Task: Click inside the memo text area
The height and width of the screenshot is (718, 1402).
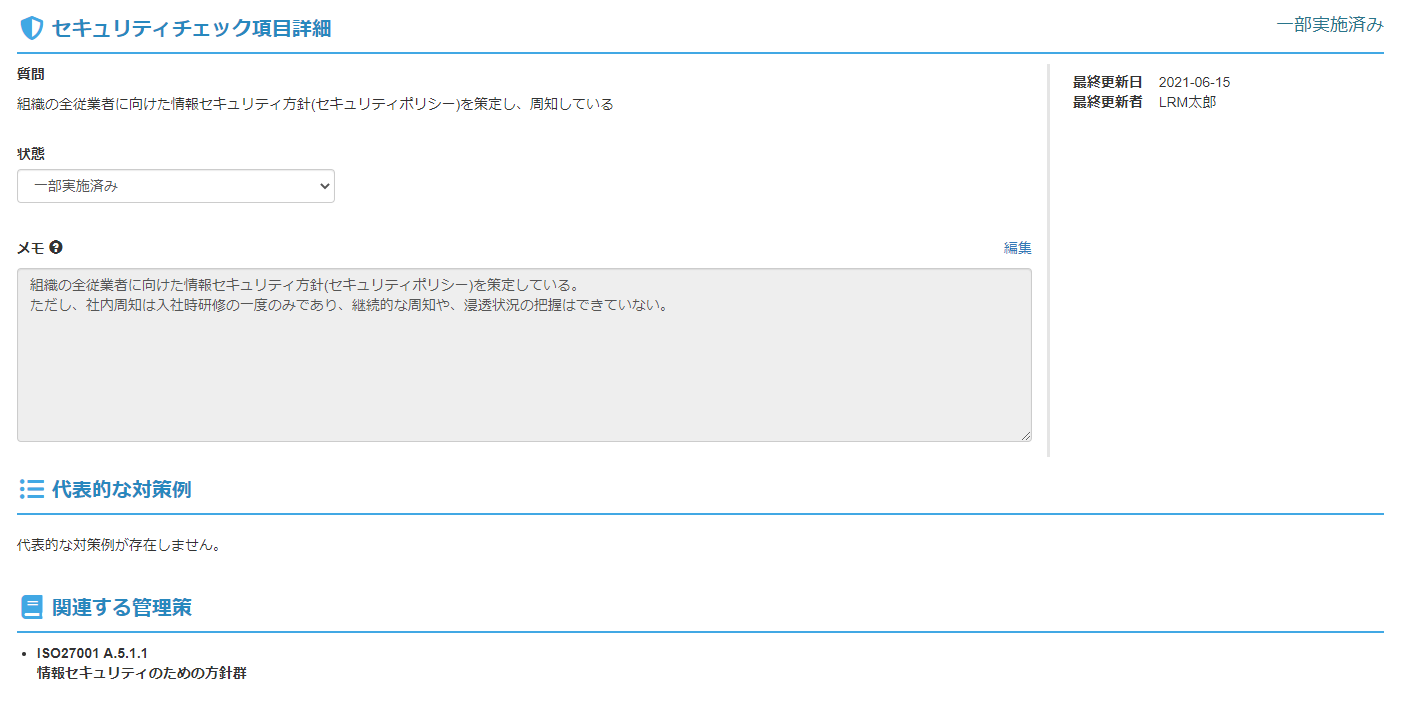Action: click(x=524, y=355)
